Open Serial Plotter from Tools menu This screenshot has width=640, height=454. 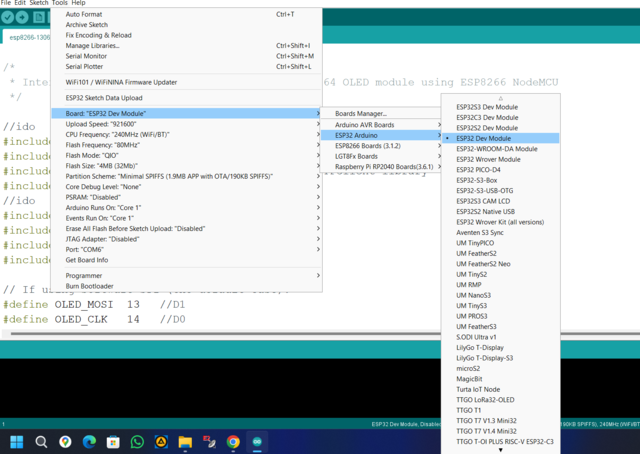pos(187,67)
